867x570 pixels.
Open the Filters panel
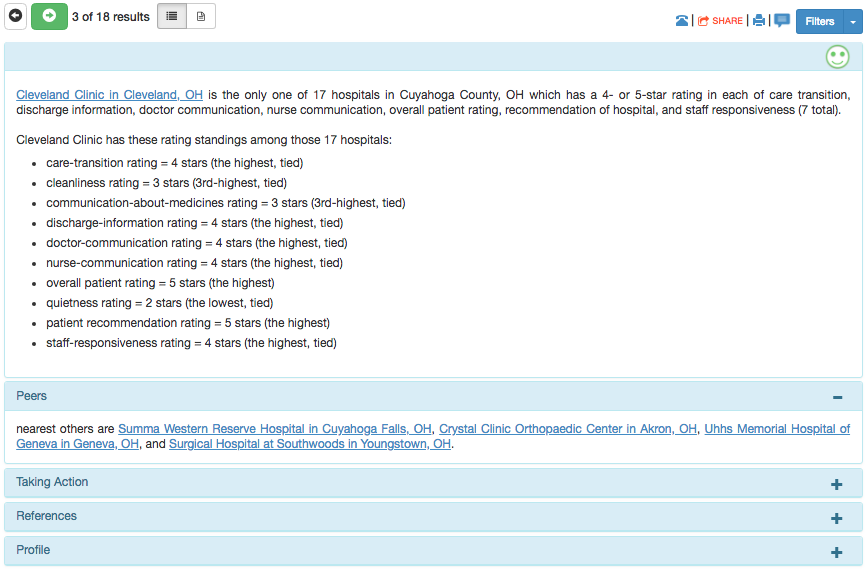(x=819, y=22)
